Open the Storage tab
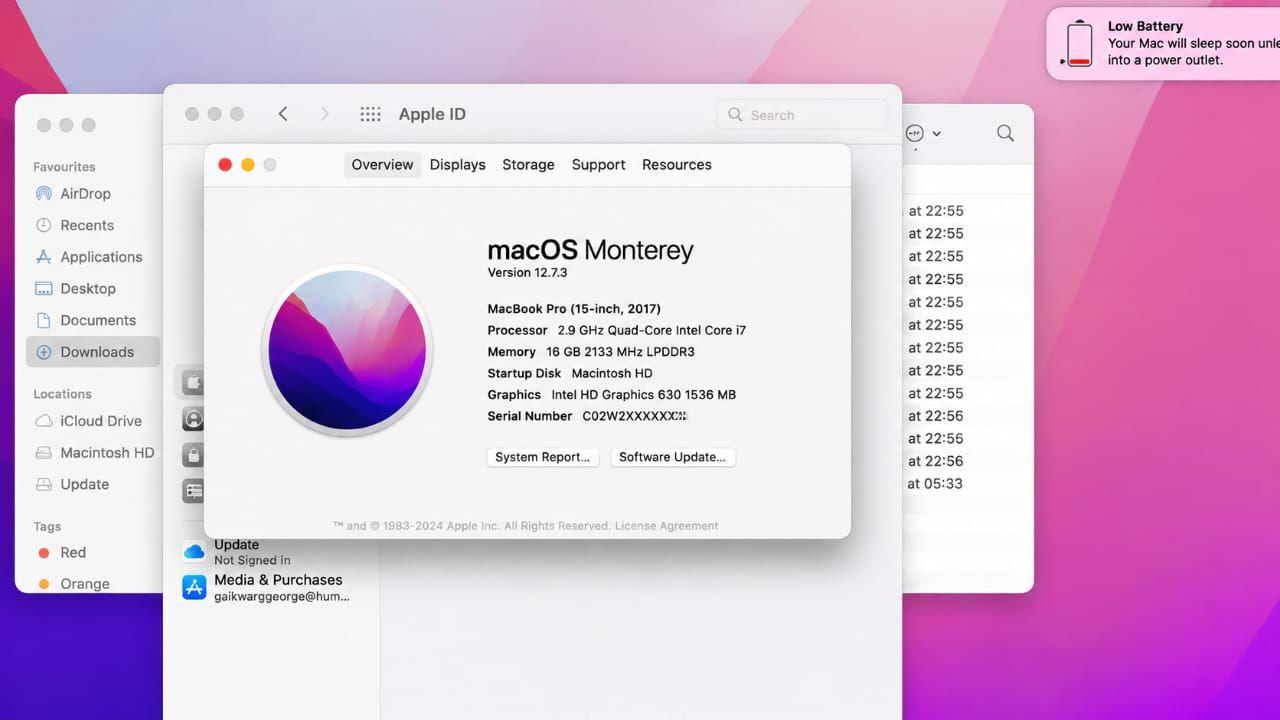 [528, 165]
